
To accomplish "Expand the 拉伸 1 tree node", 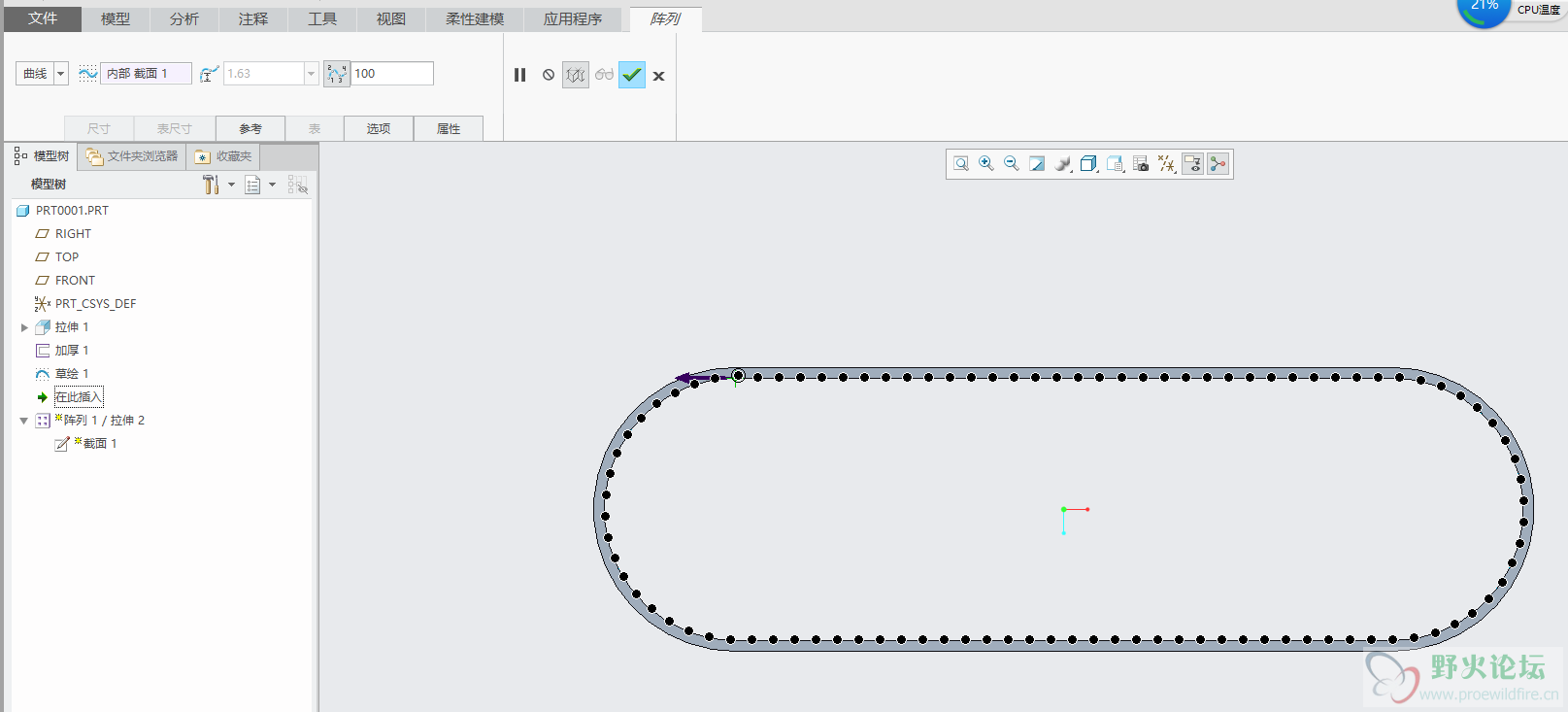I will [x=24, y=327].
